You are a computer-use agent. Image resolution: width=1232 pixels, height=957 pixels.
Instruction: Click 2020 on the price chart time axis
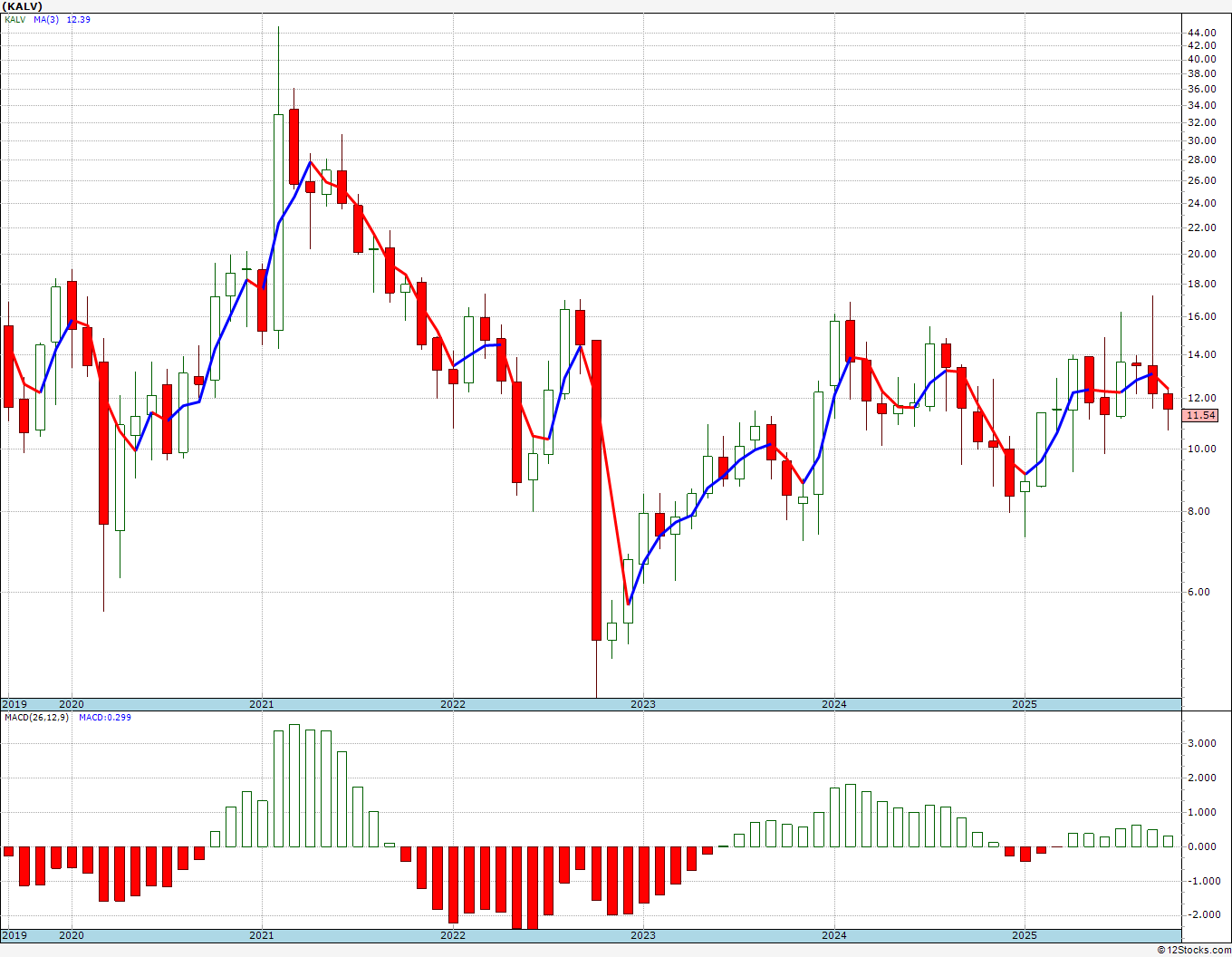[x=72, y=704]
